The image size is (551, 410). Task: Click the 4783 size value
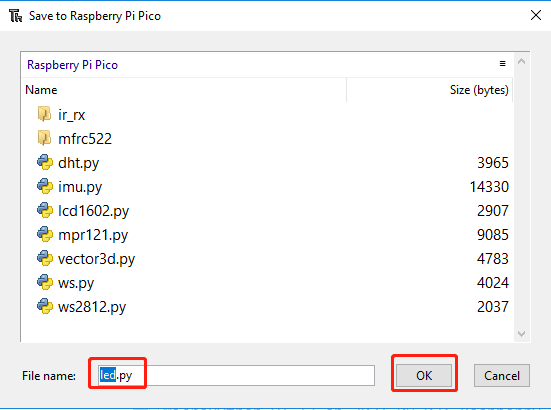493,259
